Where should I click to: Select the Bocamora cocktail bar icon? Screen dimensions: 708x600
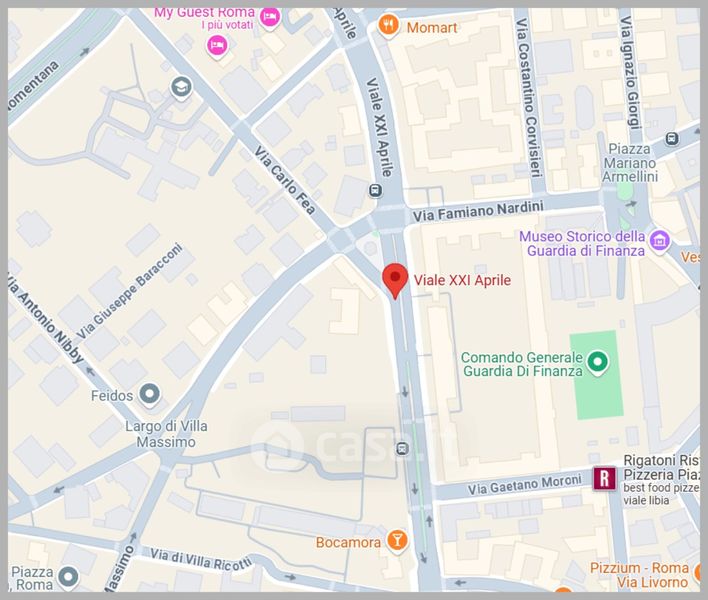397,541
